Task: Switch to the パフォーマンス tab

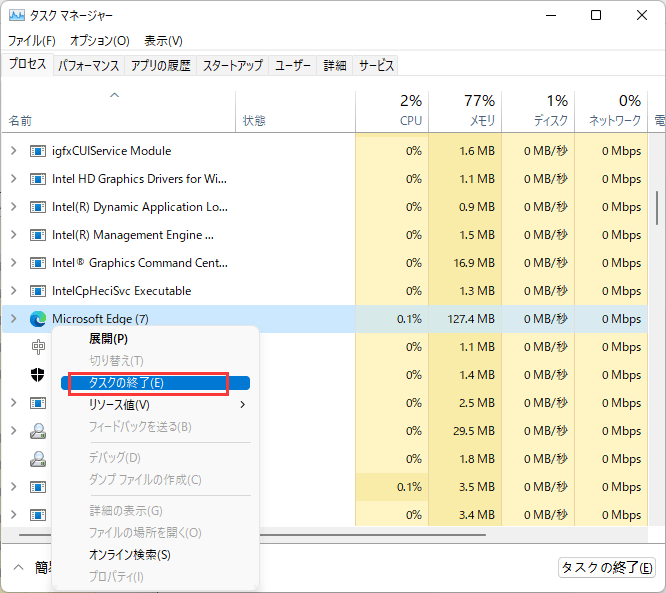Action: (x=89, y=65)
